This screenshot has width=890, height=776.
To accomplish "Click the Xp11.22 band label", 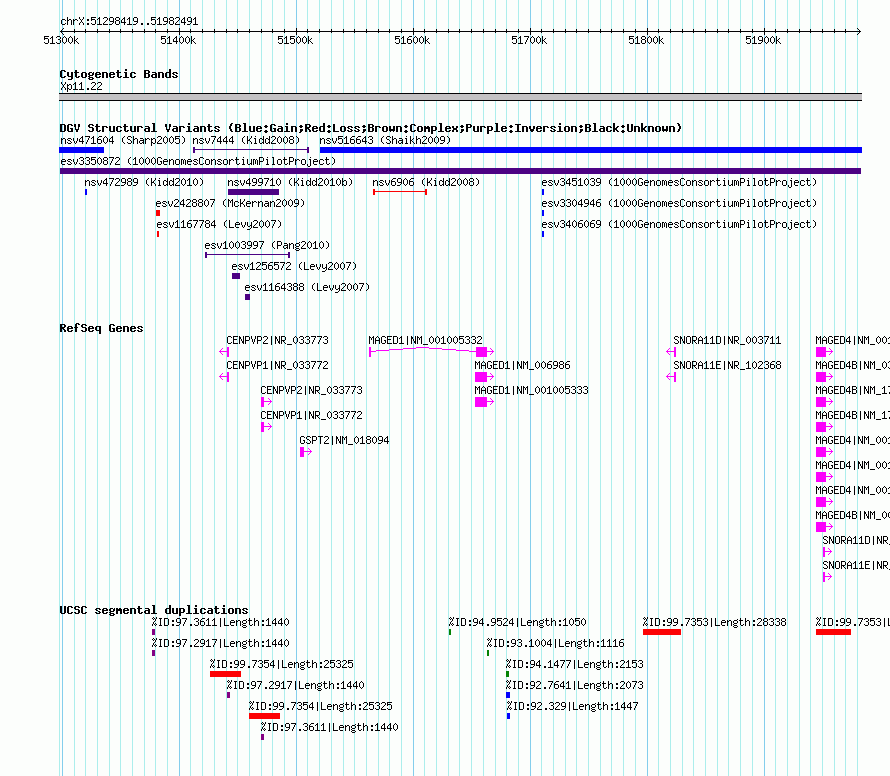I will point(81,86).
